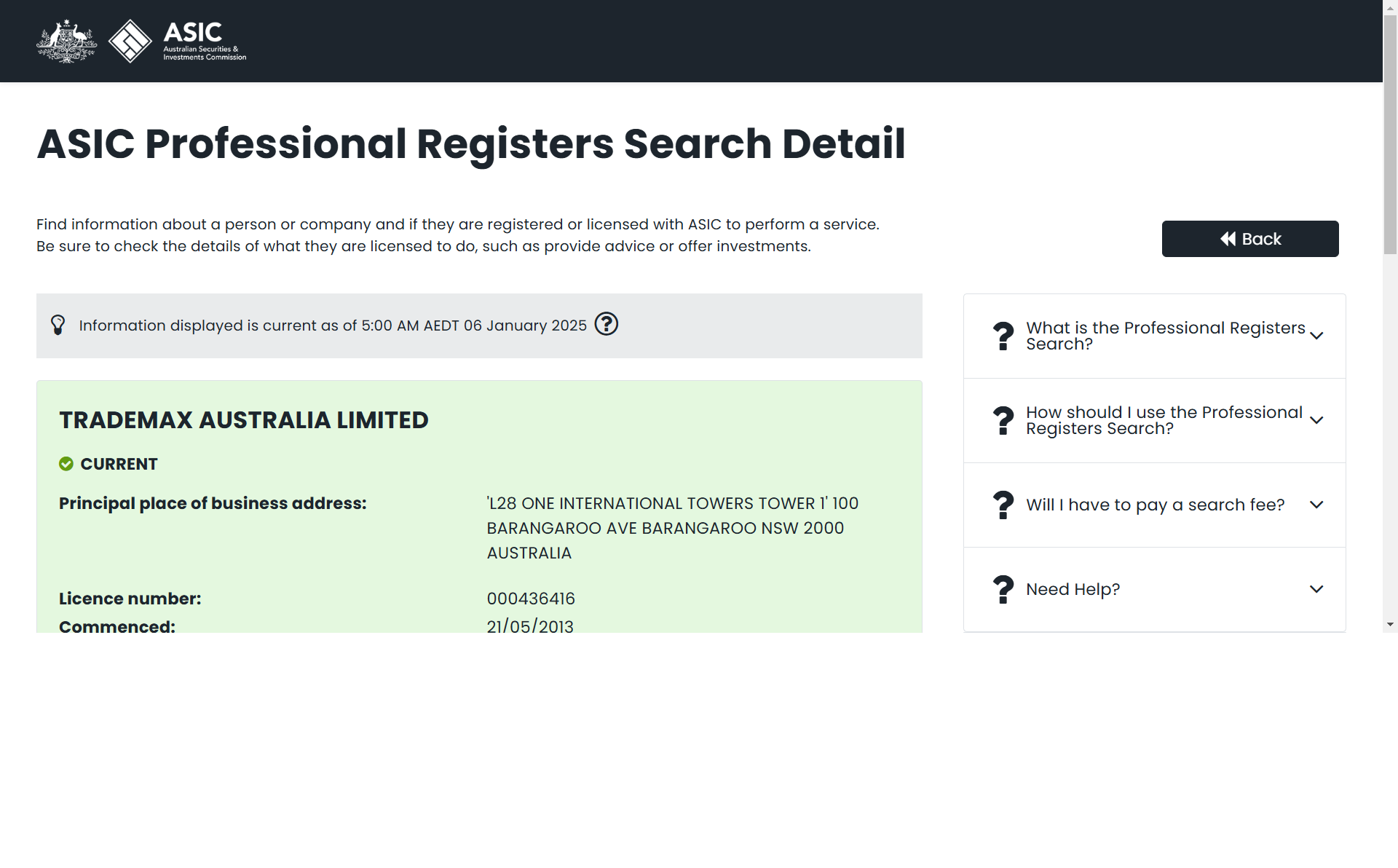Expand 'How should I use the Professional Registers Search?'
1398x868 pixels.
point(1154,420)
